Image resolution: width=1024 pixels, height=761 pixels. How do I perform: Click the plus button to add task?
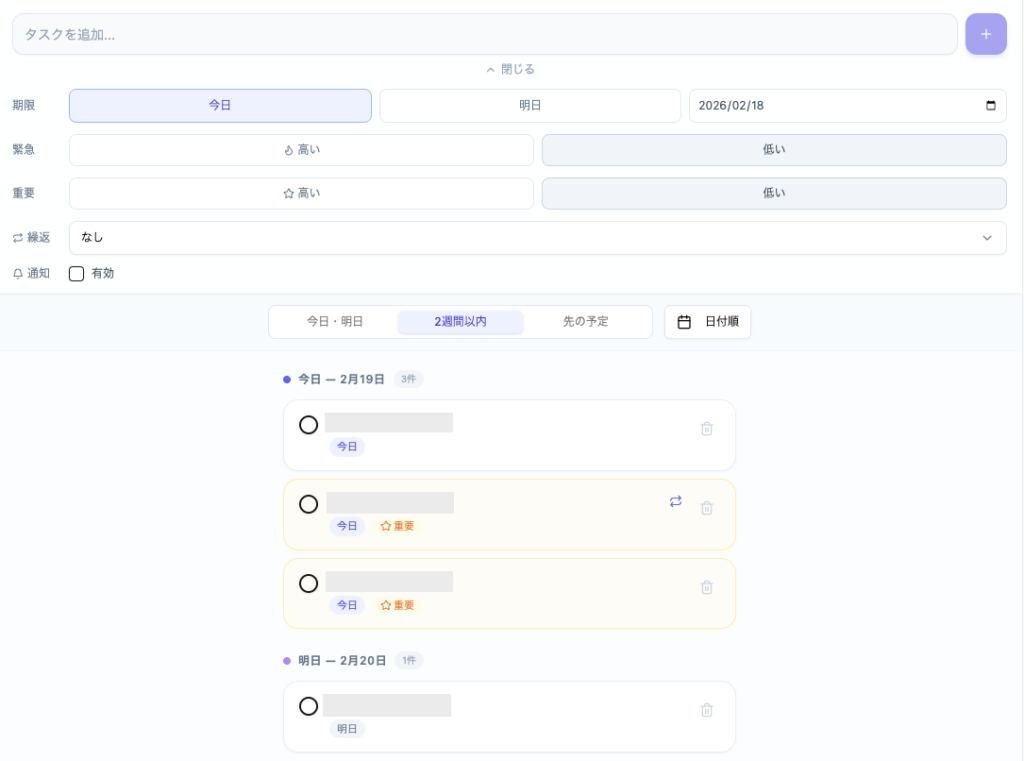[x=985, y=34]
